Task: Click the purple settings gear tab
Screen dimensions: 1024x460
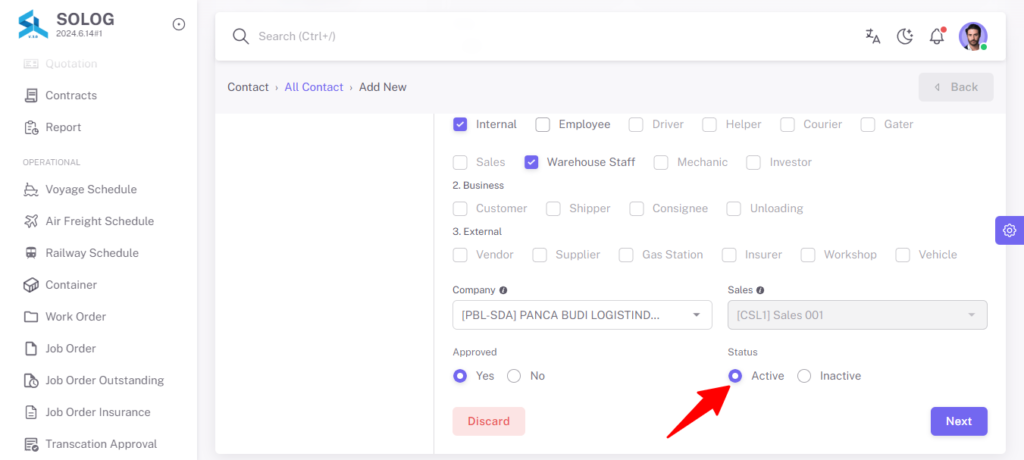Action: point(1010,230)
